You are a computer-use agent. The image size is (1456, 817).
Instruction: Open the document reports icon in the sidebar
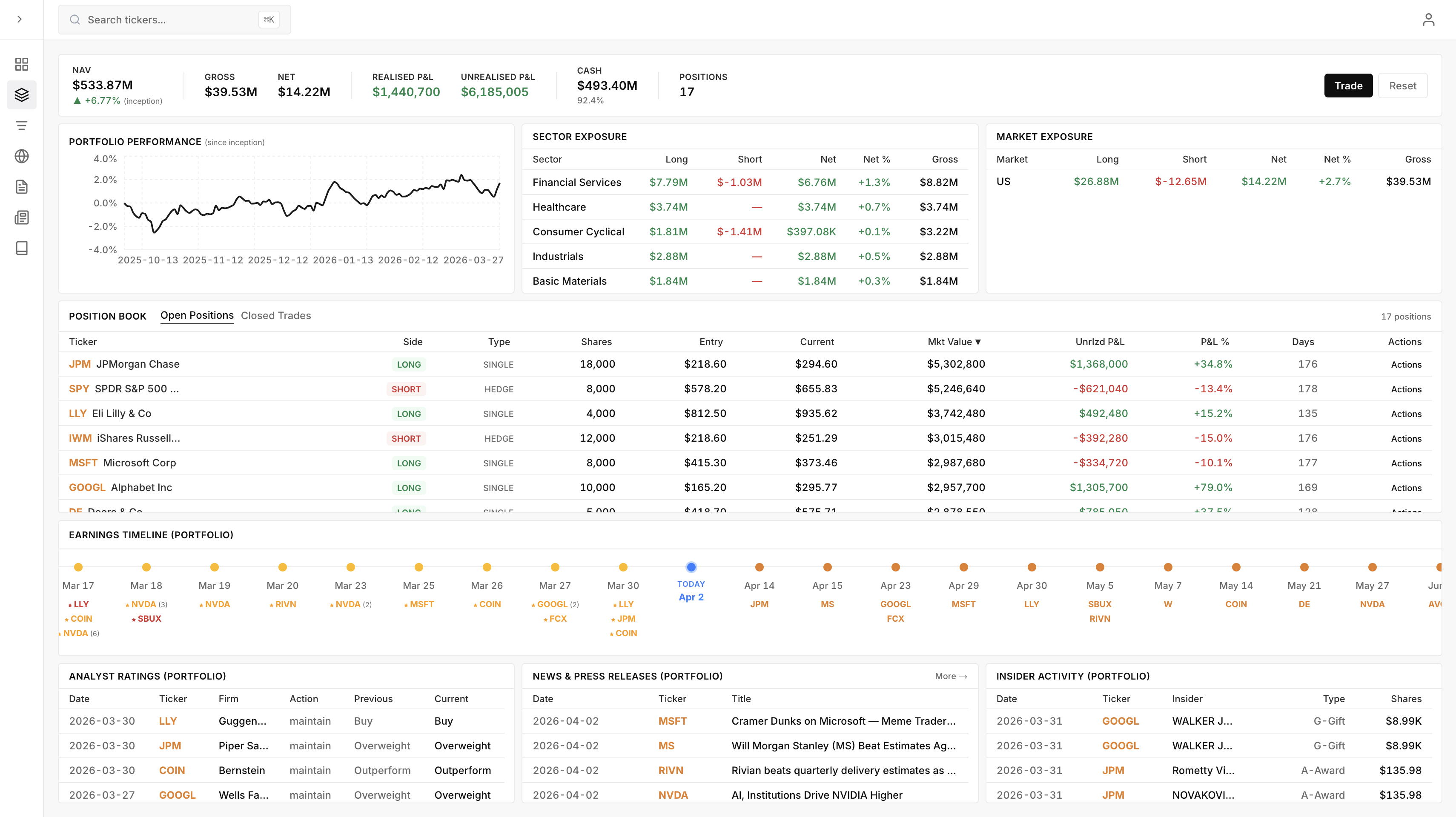coord(21,186)
